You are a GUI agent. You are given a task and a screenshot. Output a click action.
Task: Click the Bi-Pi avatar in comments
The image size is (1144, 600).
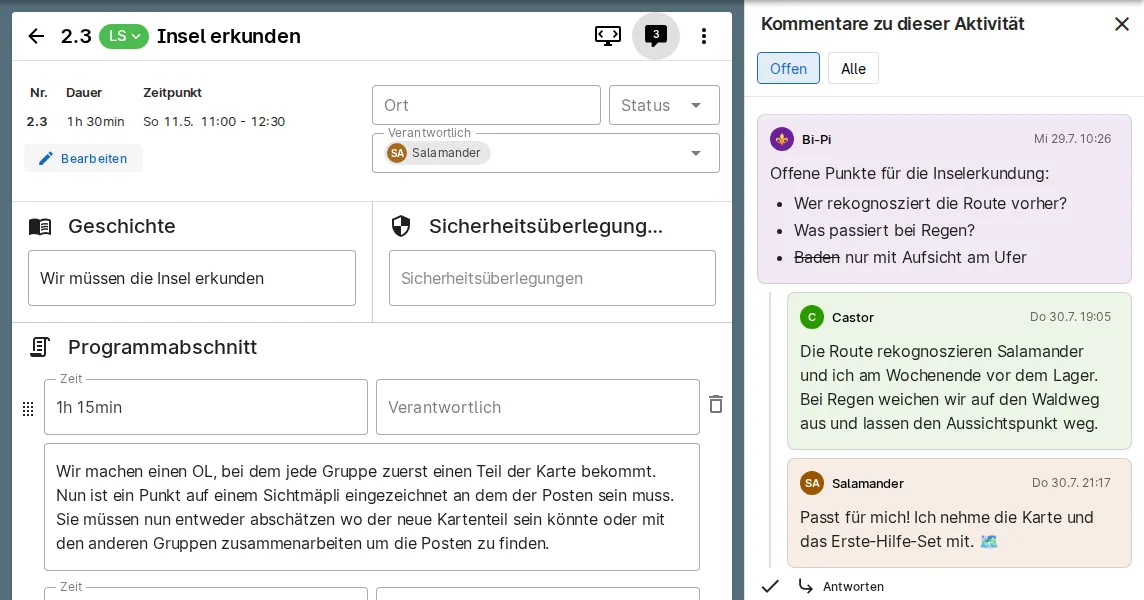point(782,139)
